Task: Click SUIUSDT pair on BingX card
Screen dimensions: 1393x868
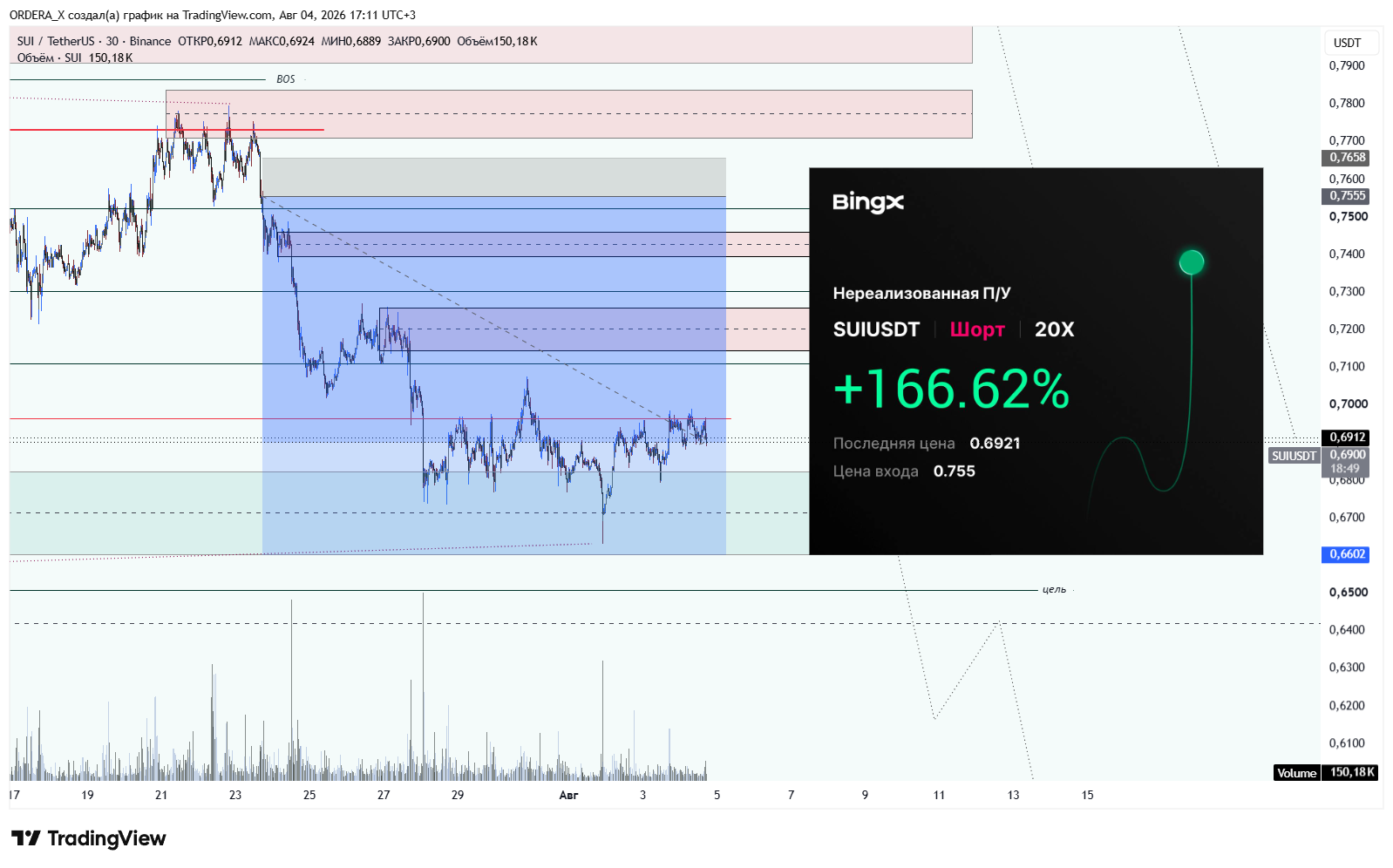Action: click(876, 329)
